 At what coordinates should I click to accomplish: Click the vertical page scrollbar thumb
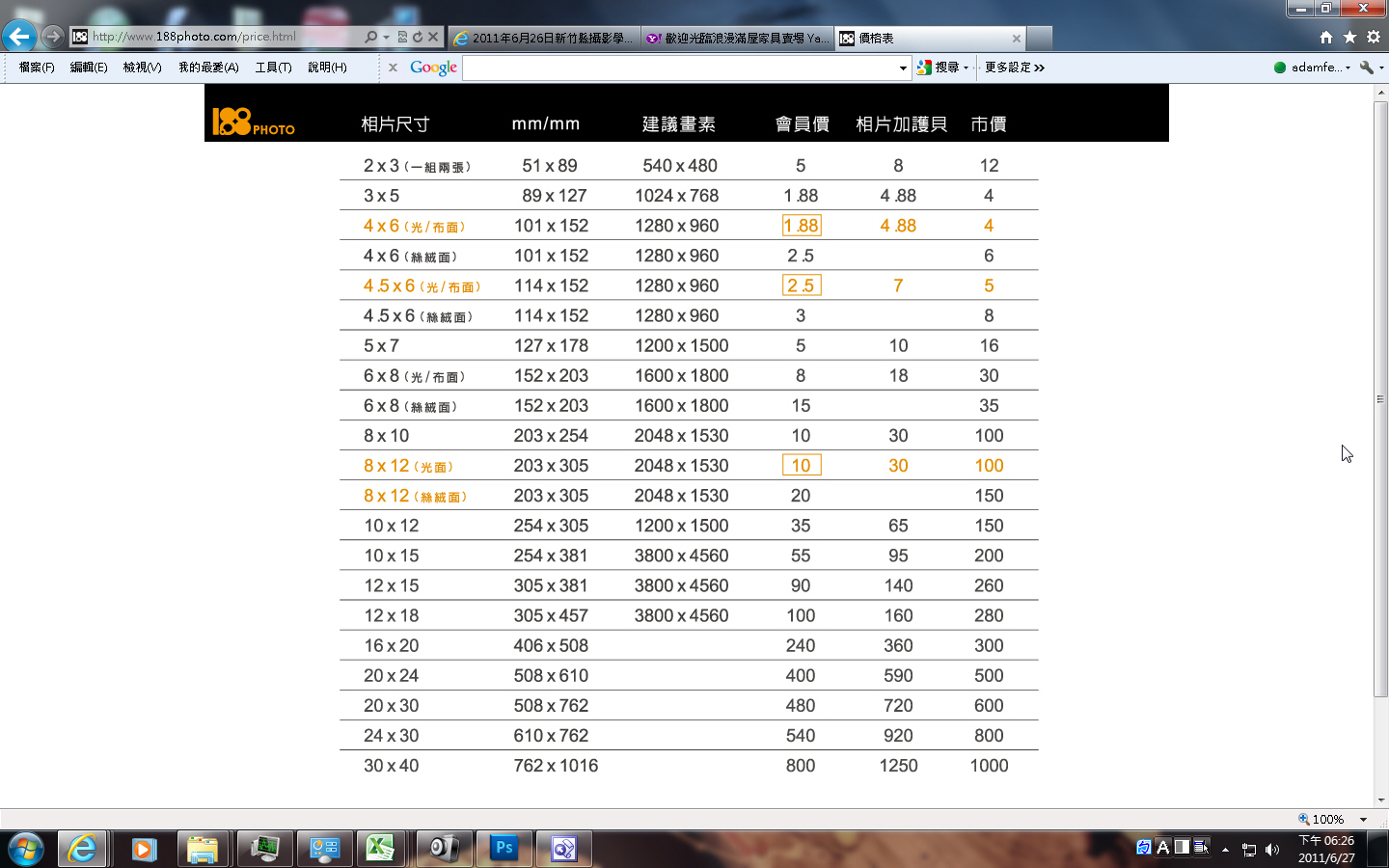[x=1380, y=397]
